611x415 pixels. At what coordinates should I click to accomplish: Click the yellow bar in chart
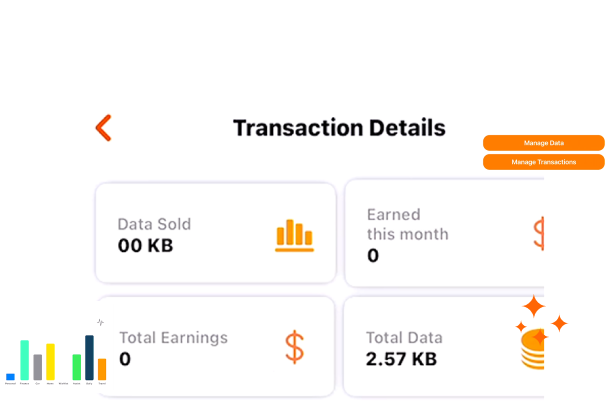(50, 362)
